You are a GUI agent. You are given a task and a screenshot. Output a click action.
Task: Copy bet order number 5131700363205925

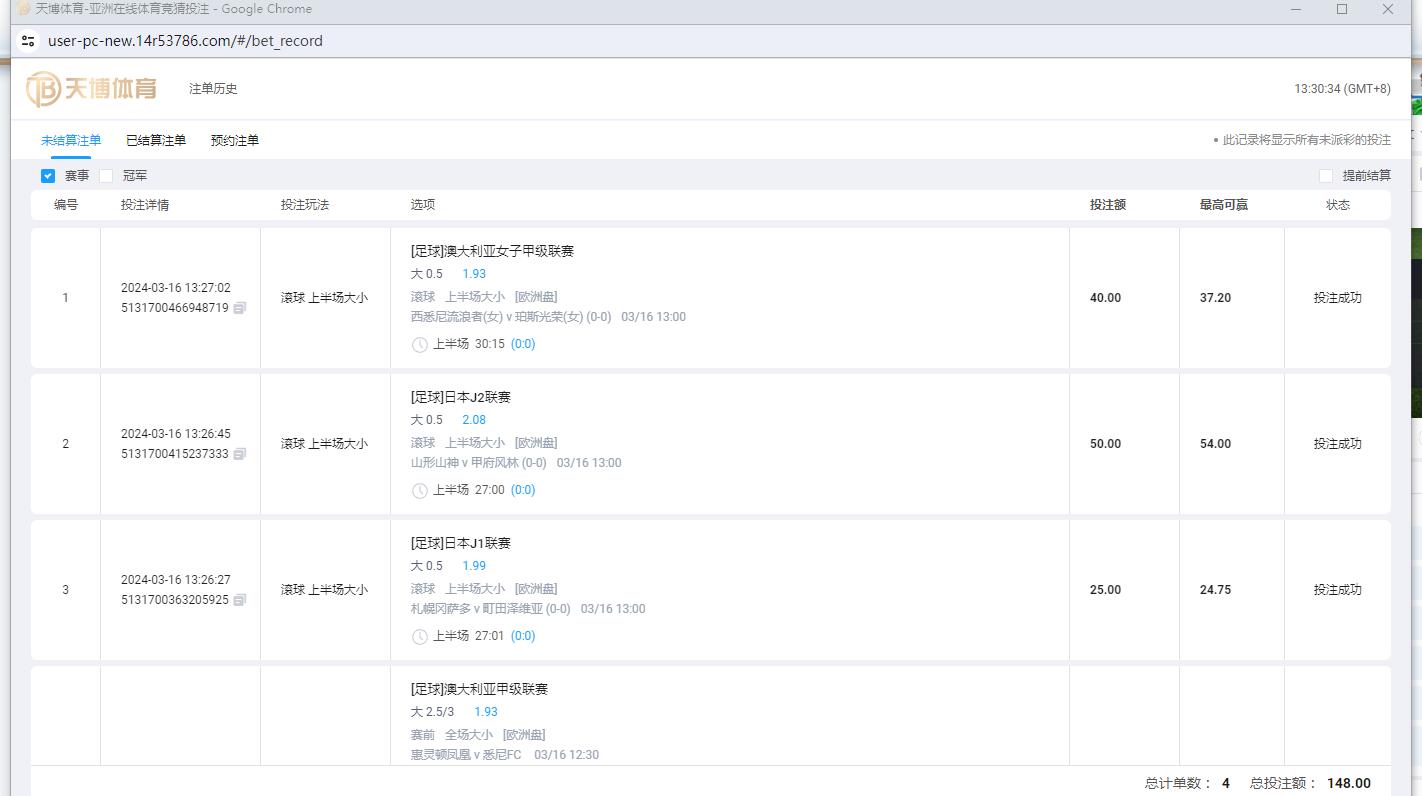click(240, 600)
